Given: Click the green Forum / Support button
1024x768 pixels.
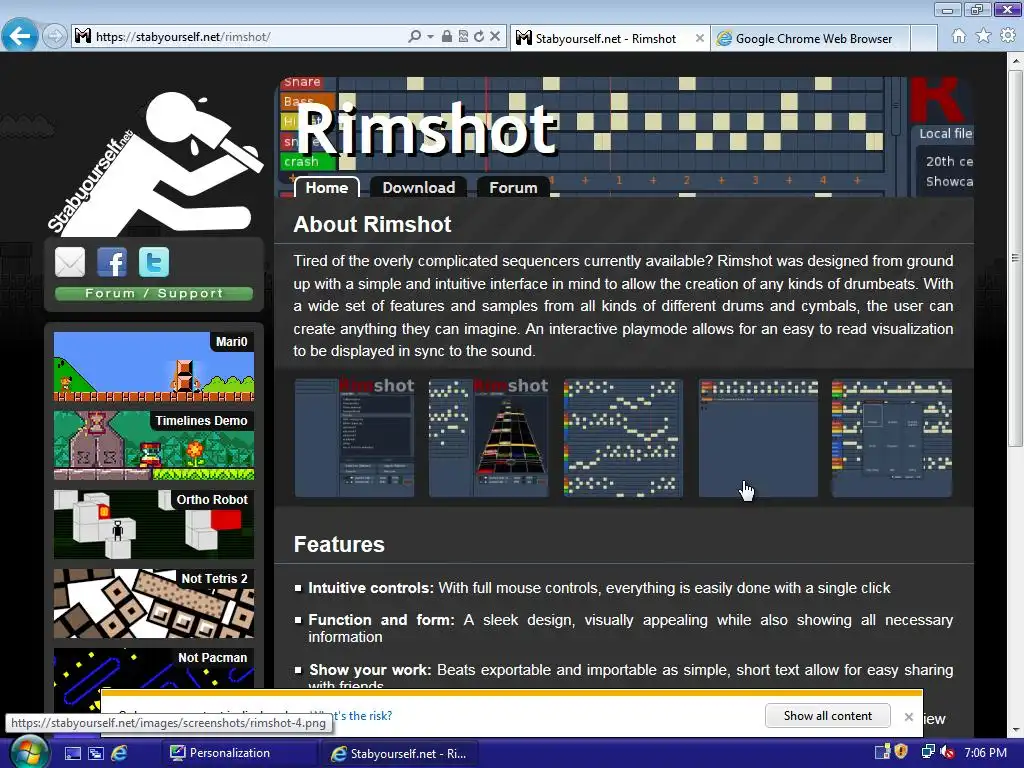Looking at the screenshot, I should coord(154,293).
